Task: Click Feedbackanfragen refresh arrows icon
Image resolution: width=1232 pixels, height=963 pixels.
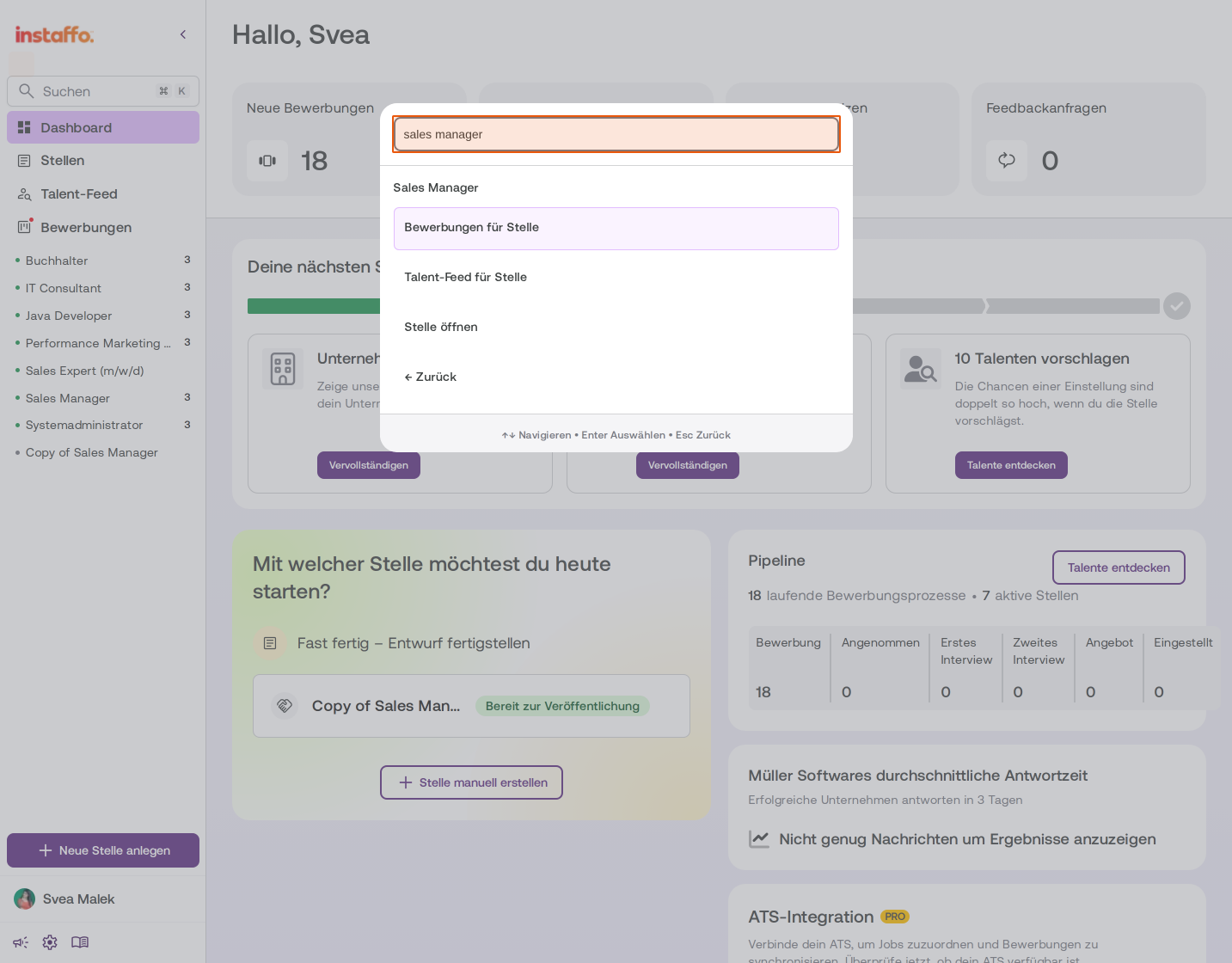Action: pos(1007,161)
